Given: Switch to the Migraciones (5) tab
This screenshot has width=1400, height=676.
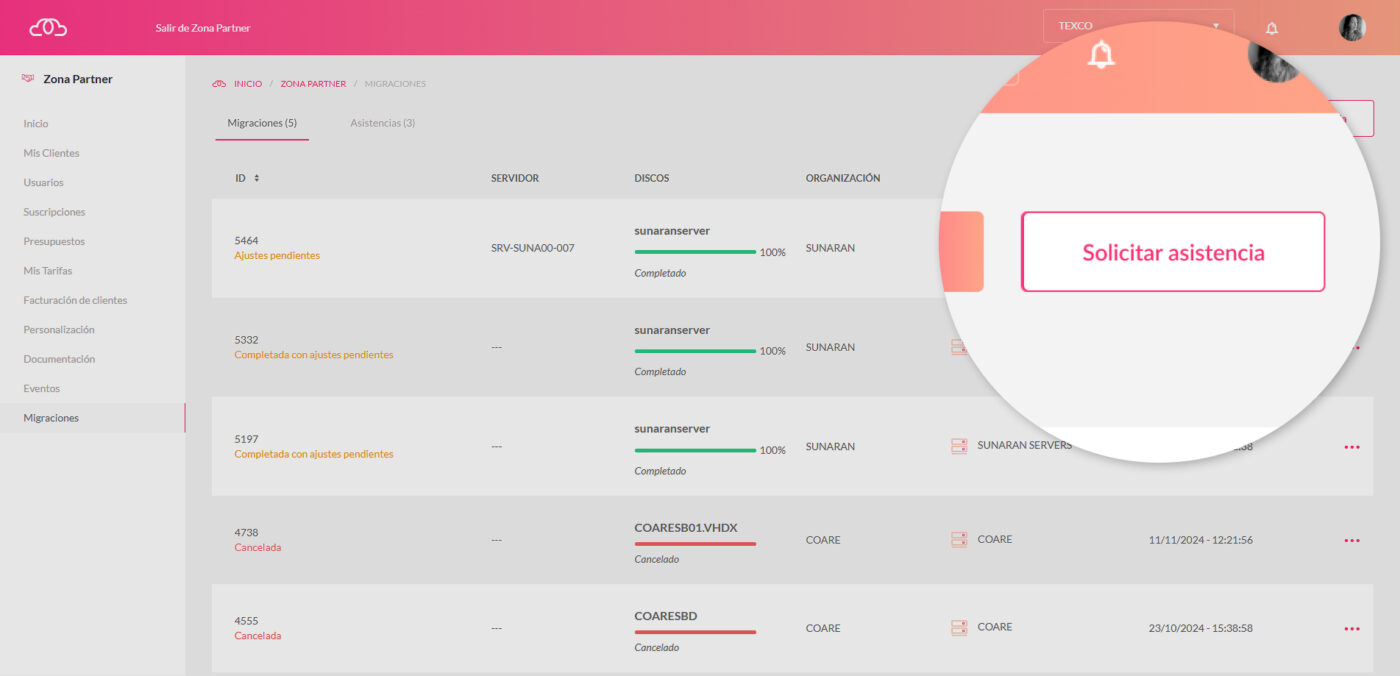Looking at the screenshot, I should pyautogui.click(x=262, y=123).
